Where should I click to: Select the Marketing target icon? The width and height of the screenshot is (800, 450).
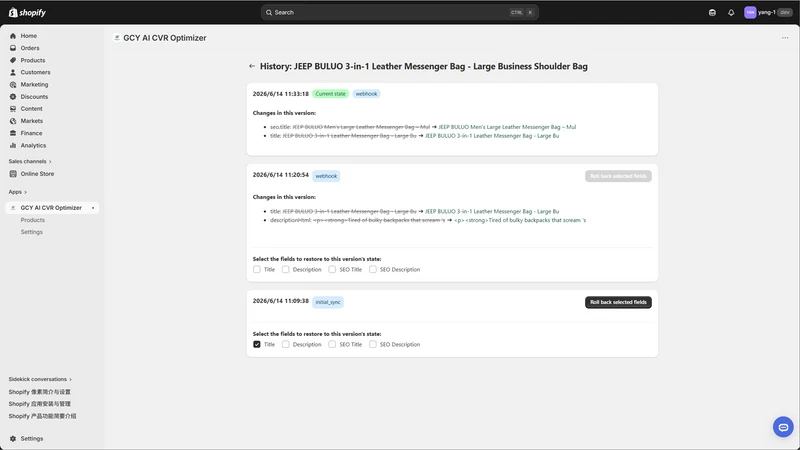pos(13,85)
